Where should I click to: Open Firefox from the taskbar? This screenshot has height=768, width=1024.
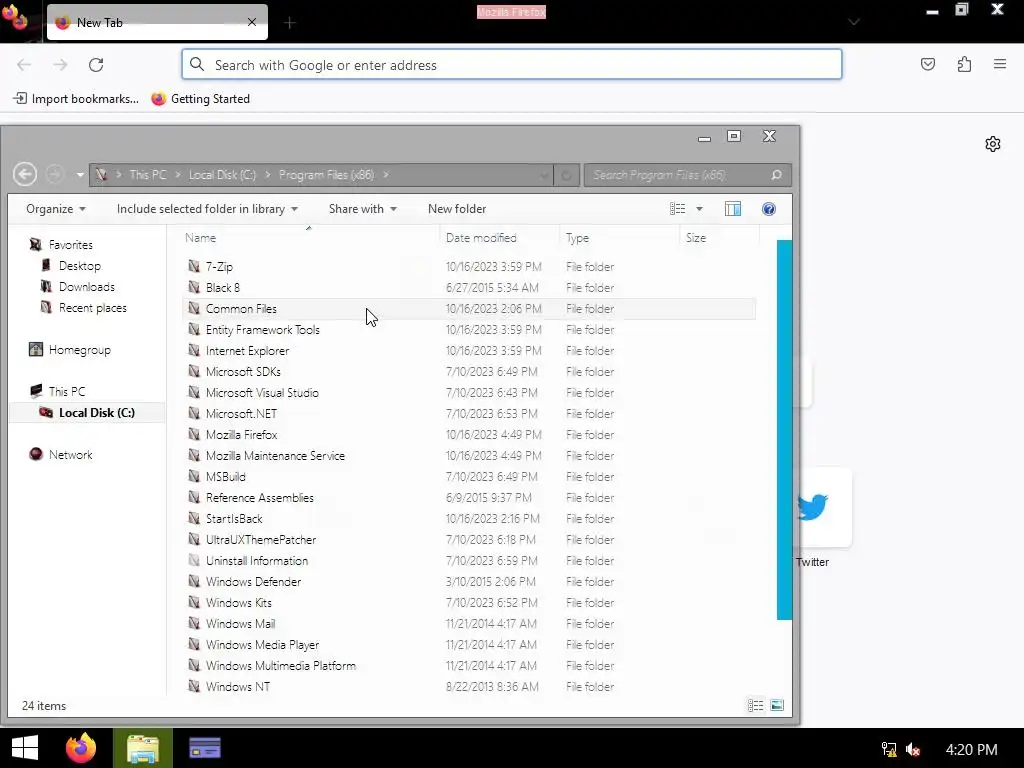80,748
